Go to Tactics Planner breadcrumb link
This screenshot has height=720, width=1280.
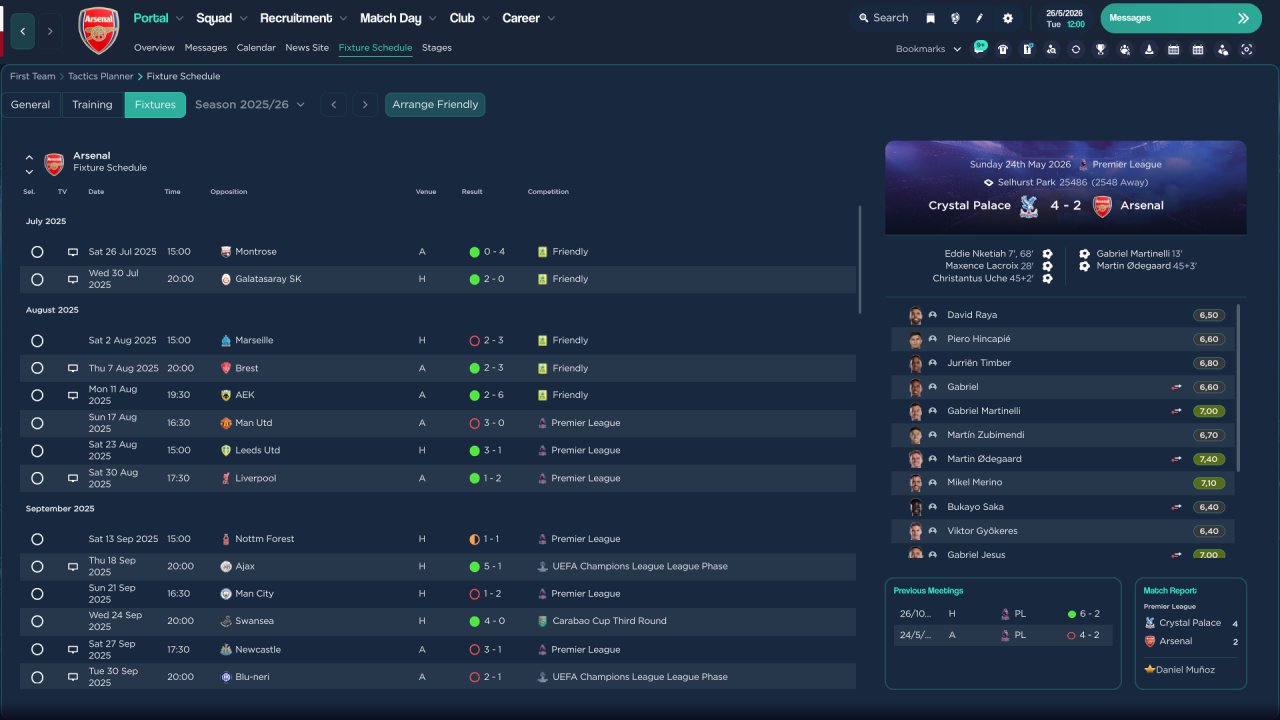102,76
